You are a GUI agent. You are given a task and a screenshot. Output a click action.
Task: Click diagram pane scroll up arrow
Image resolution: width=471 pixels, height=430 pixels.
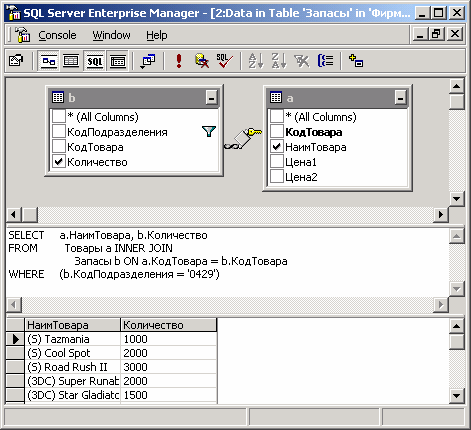456,86
